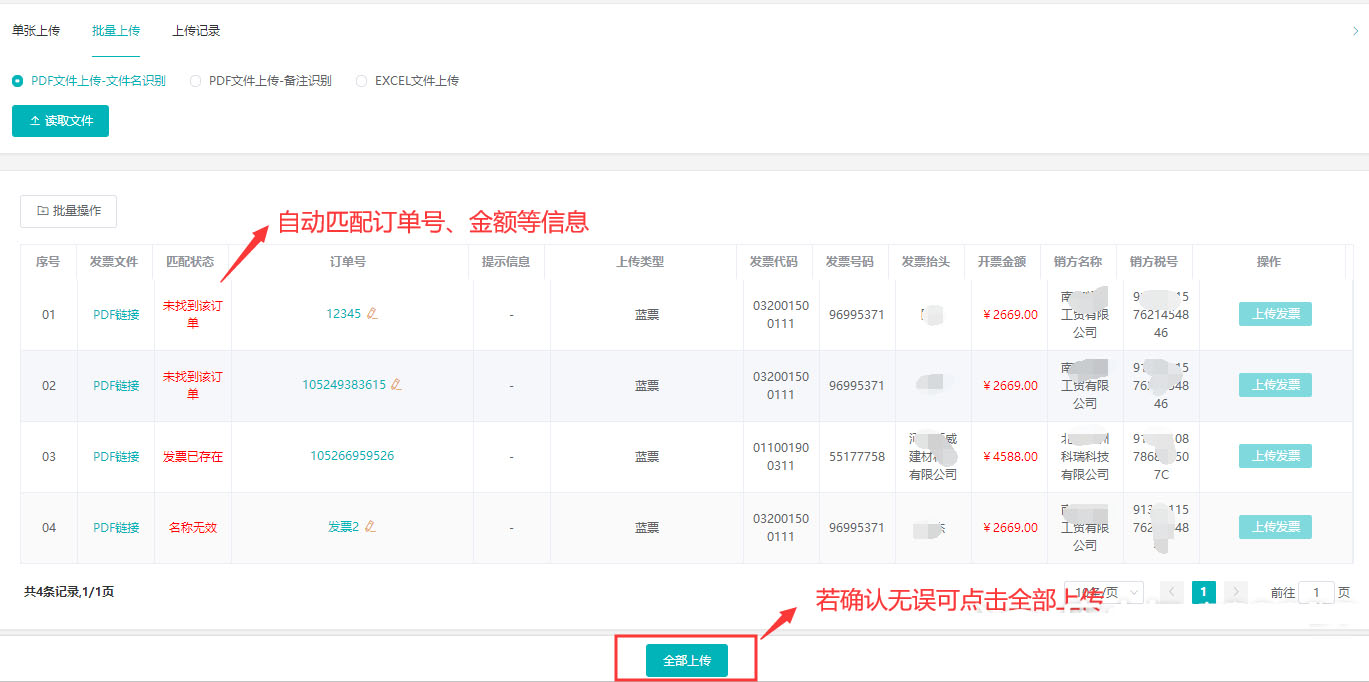The width and height of the screenshot is (1369, 682).
Task: Click the pencil icon beside 发票2
Action: pos(369,526)
